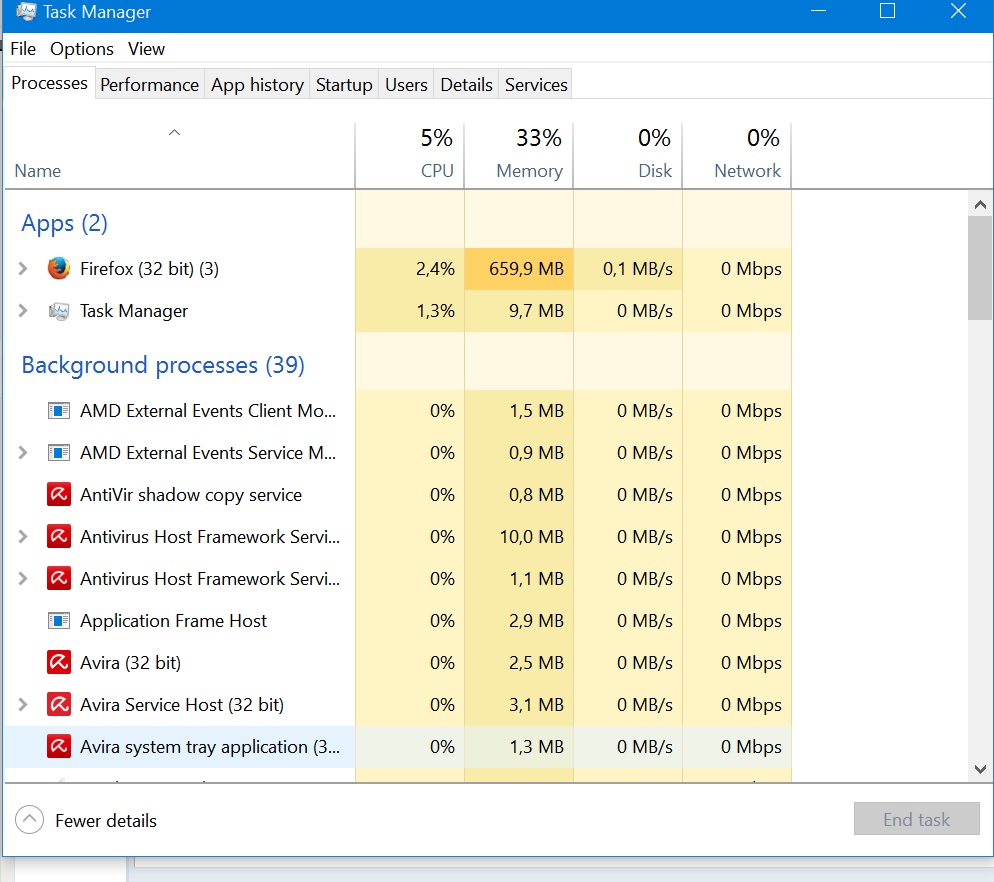Click the scrollbar up arrow
The height and width of the screenshot is (882, 994).
click(980, 204)
